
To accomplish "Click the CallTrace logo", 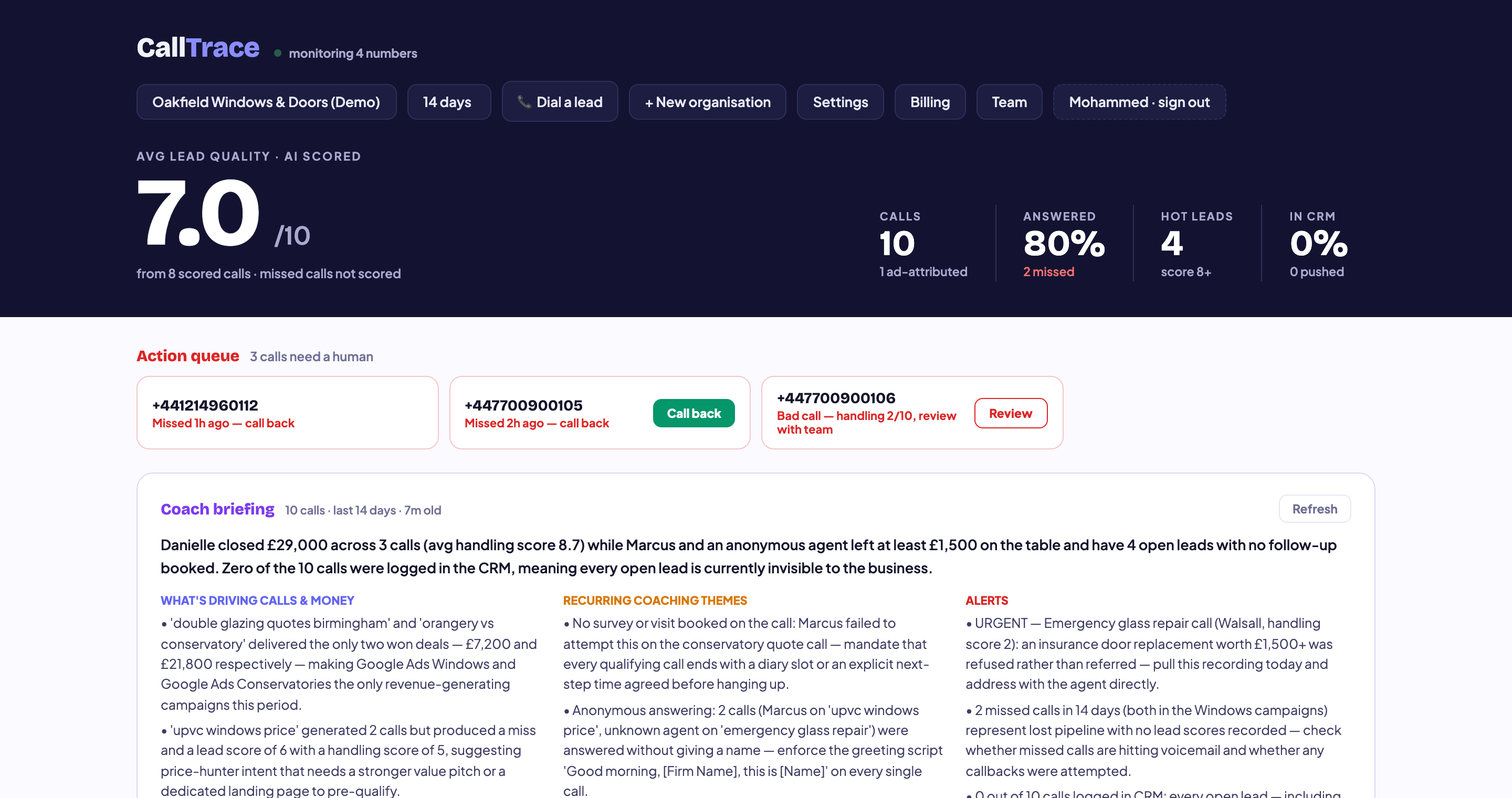I will pos(198,48).
